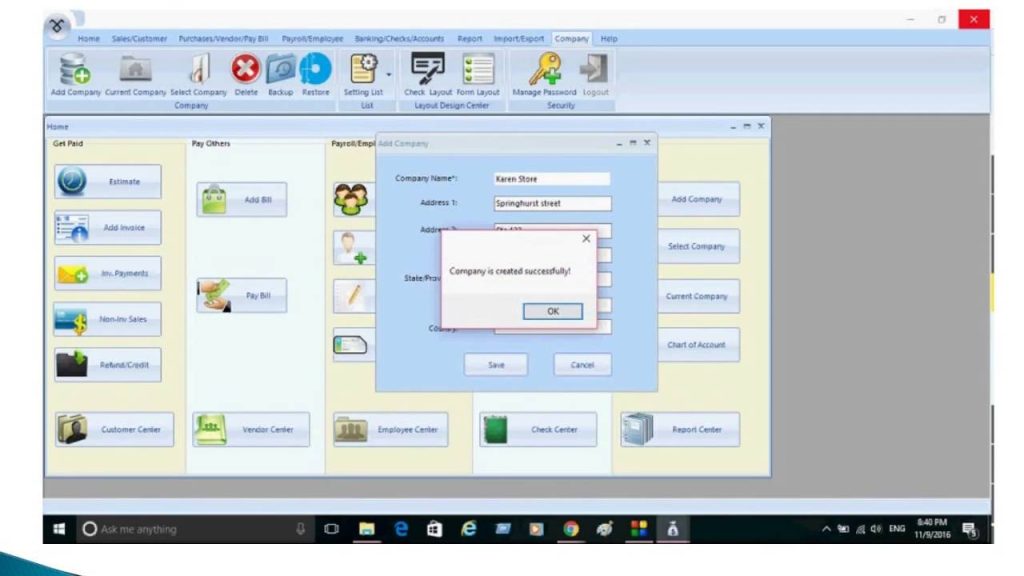Open Internet Explorer from the taskbar
Image resolution: width=1024 pixels, height=576 pixels.
469,529
